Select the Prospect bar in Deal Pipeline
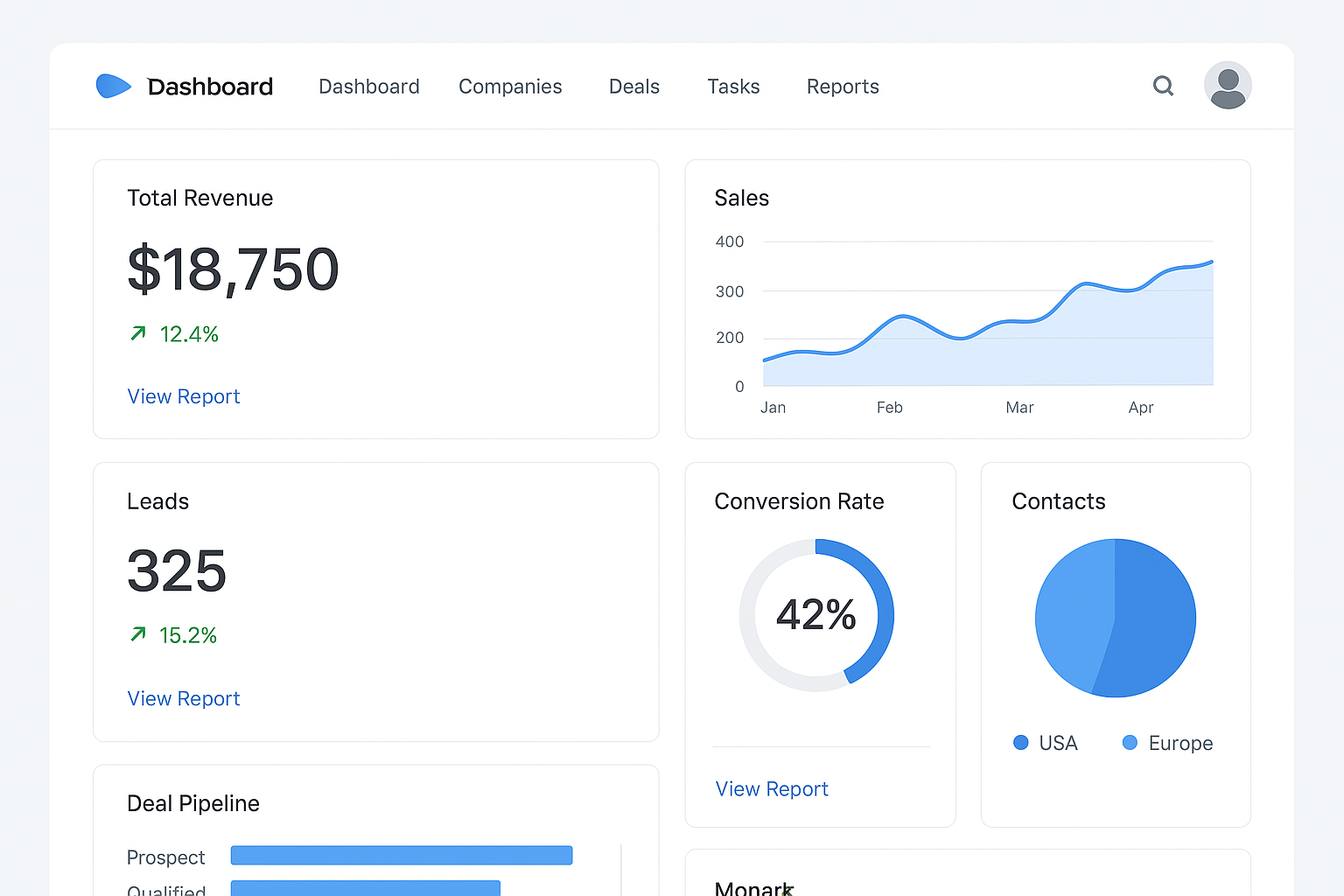The image size is (1344, 896). 401,855
